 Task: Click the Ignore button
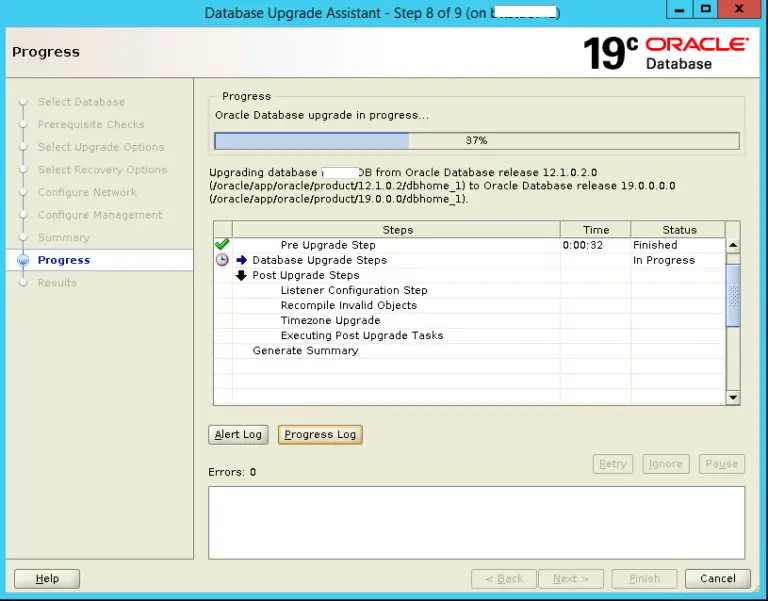point(666,464)
